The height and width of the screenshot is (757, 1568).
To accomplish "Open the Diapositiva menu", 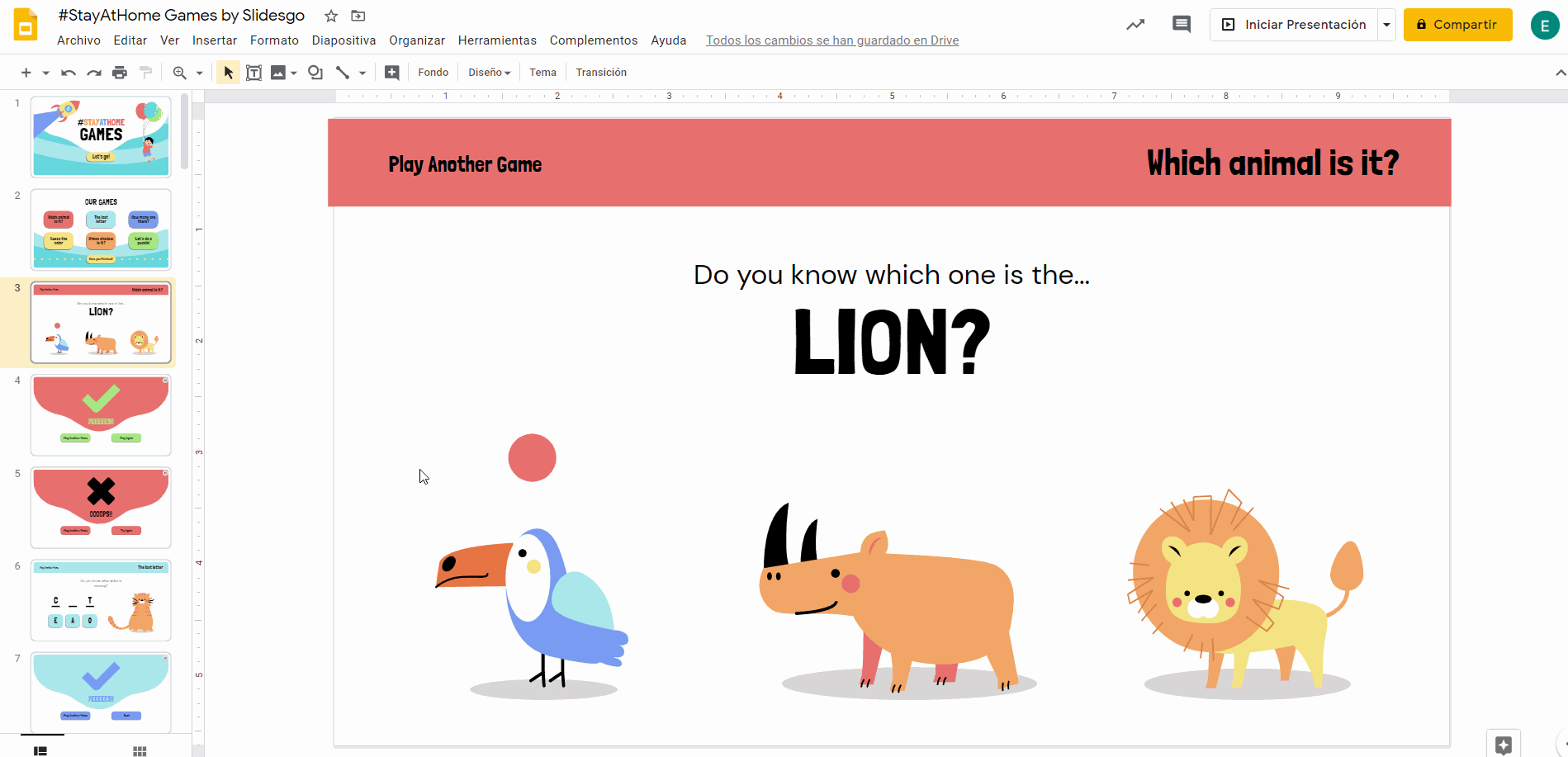I will pos(343,40).
